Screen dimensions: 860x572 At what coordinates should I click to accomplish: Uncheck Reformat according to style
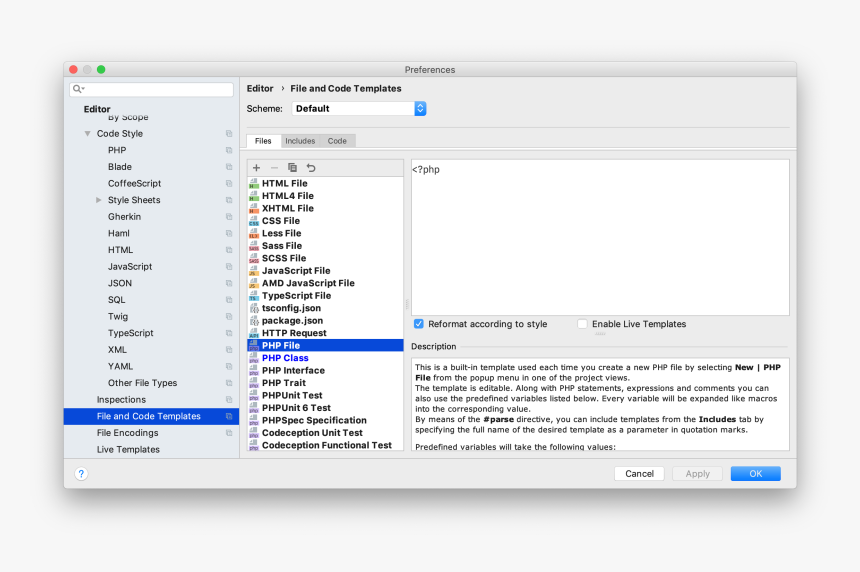(419, 324)
